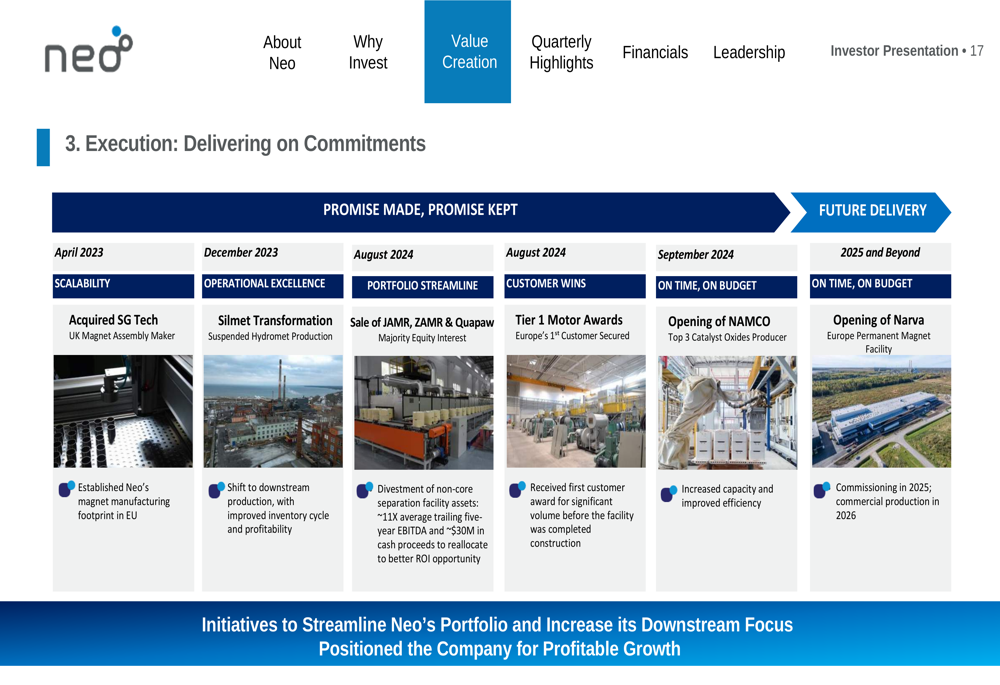Click the Investor Presentation page label

tap(907, 51)
